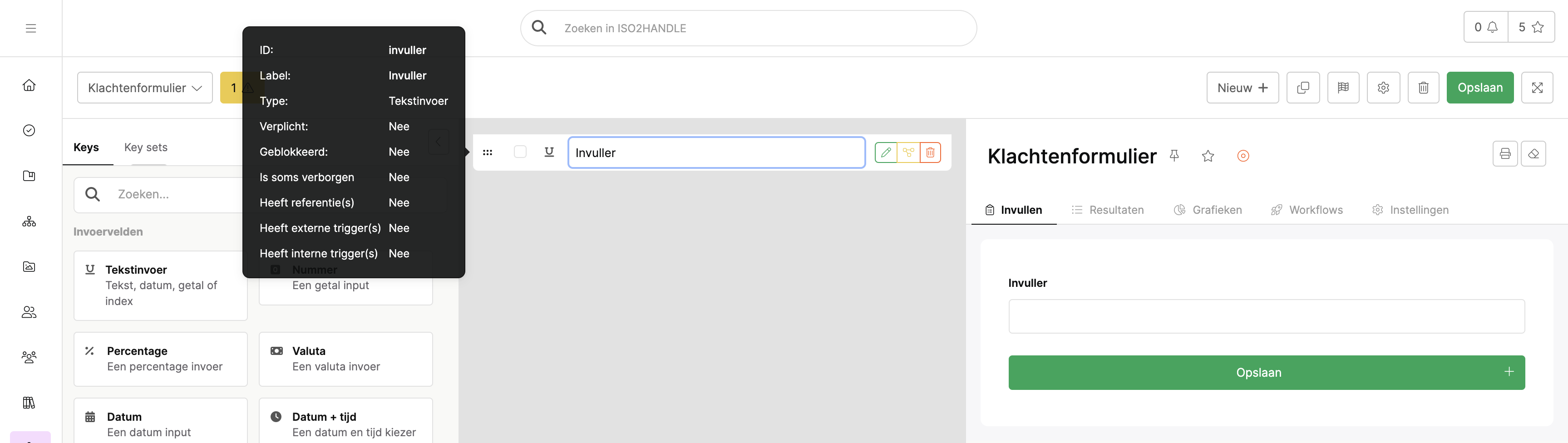Pin the Klachtenformulier form
The height and width of the screenshot is (443, 1568).
coord(1174,156)
